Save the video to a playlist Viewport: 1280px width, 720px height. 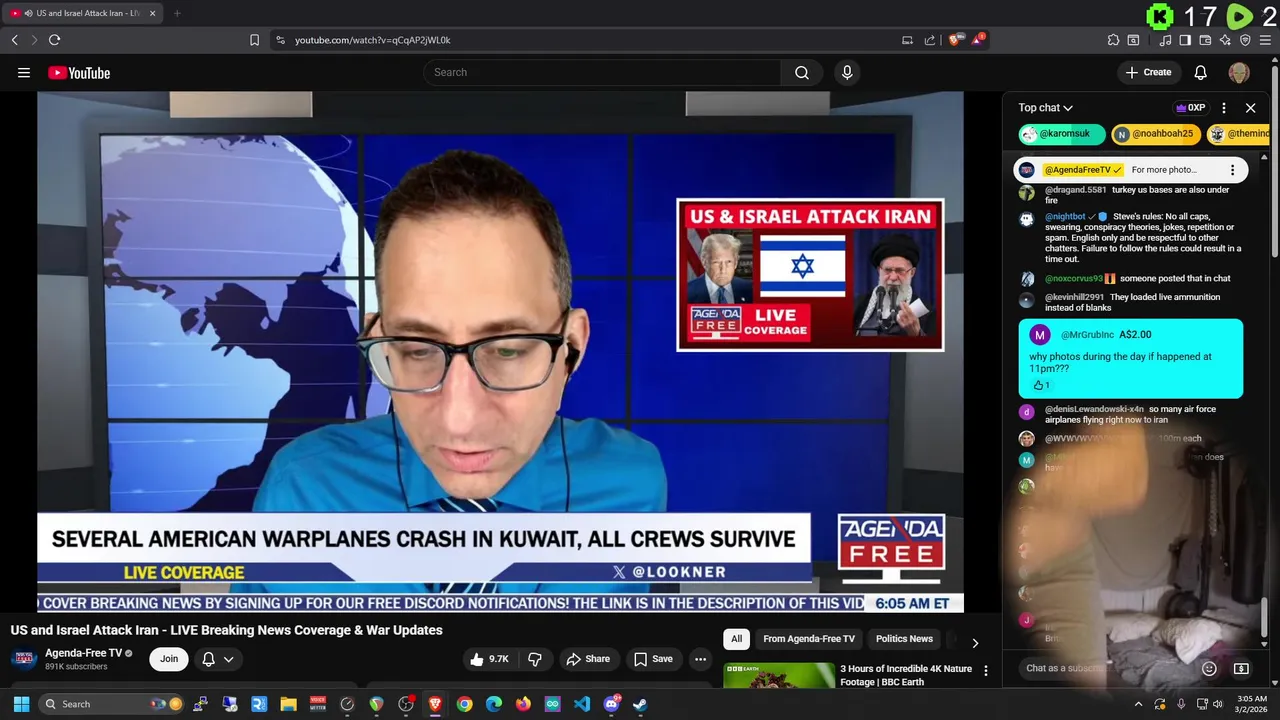(653, 659)
